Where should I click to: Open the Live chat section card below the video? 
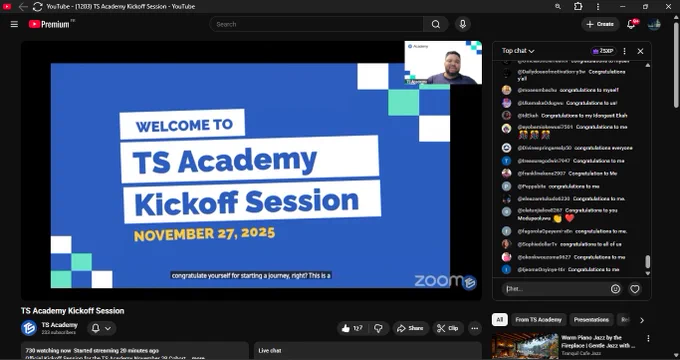(367, 350)
